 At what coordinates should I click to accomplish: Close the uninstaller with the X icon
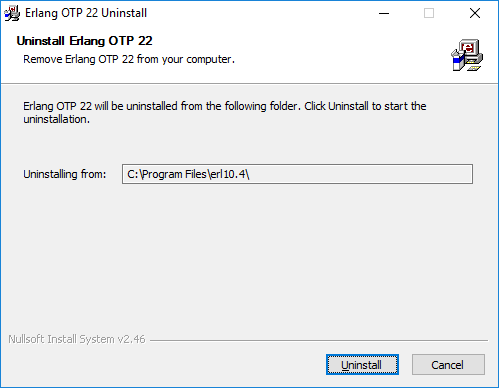475,13
